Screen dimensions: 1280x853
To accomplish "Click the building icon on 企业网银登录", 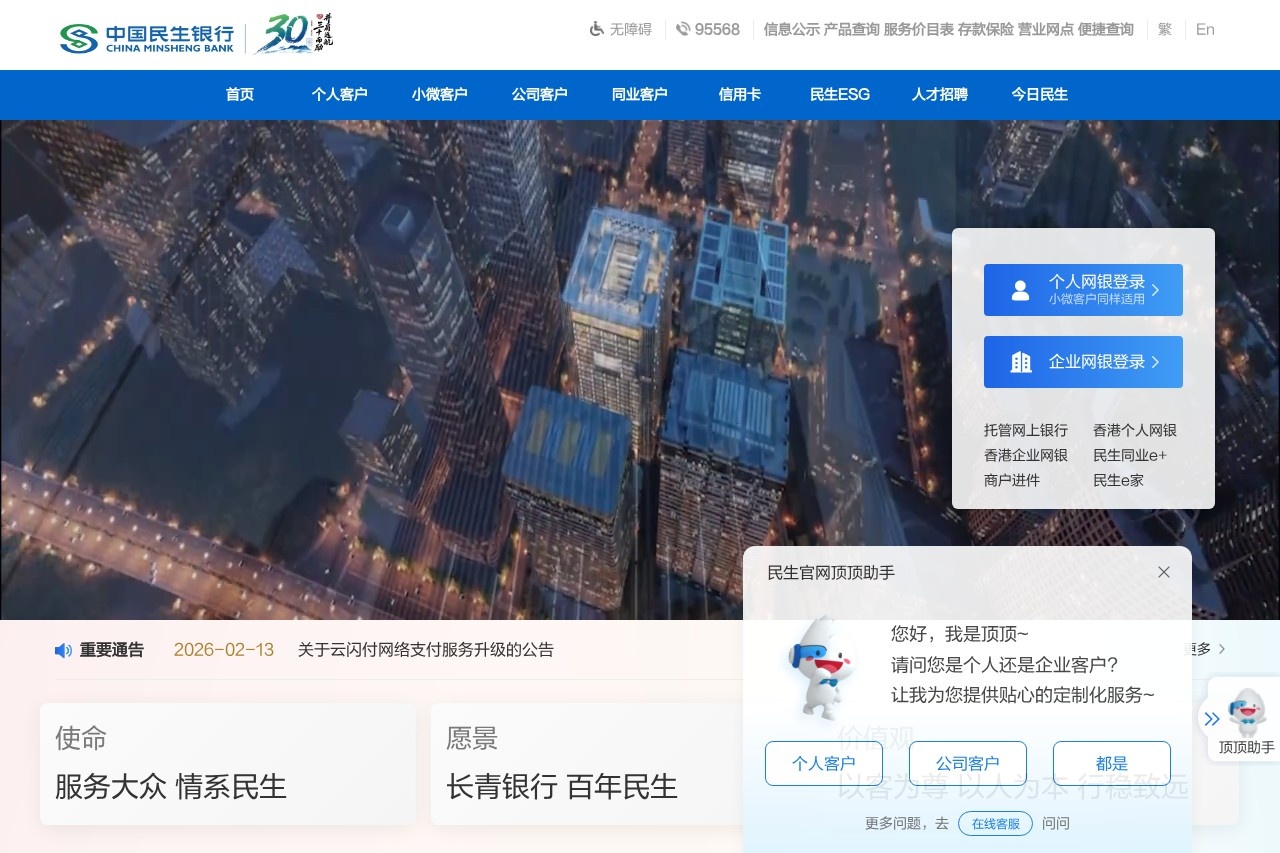I will pos(1021,362).
